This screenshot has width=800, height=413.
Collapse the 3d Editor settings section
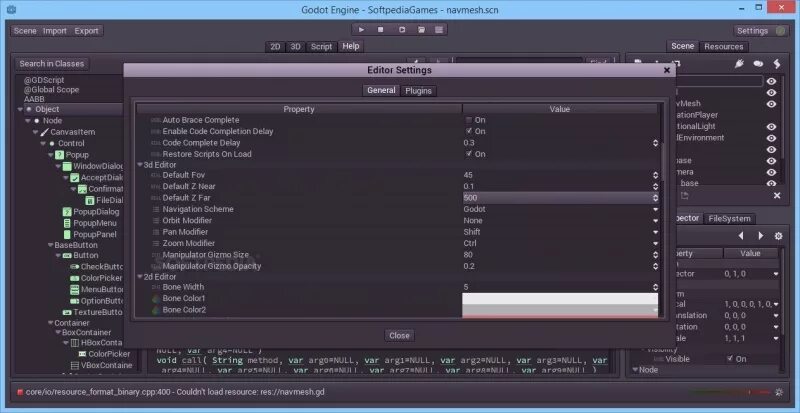point(140,165)
